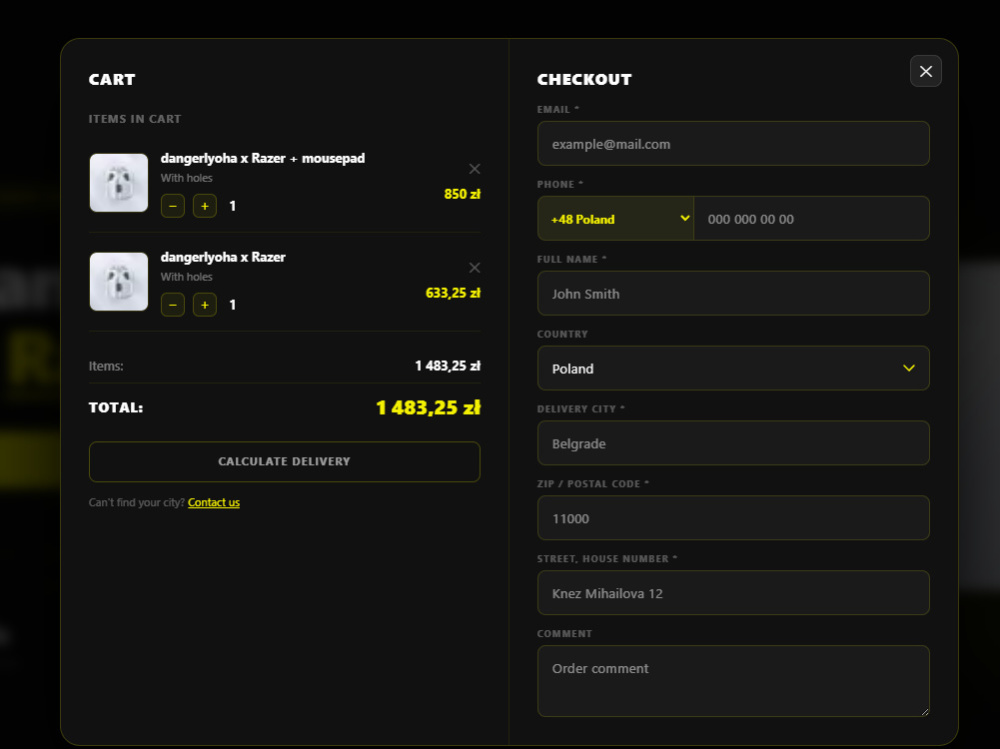Open the 633,25 zł item product thumbnail
The width and height of the screenshot is (1000, 749).
pyautogui.click(x=119, y=281)
